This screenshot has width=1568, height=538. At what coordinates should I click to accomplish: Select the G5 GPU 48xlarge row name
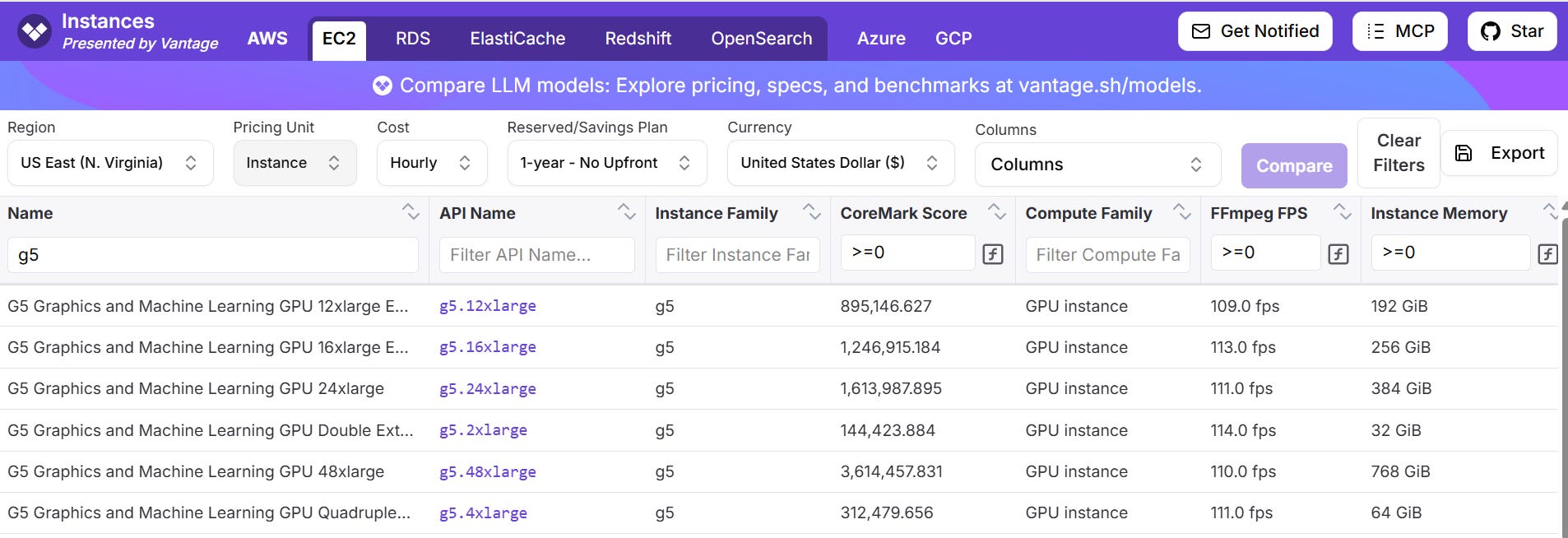[x=196, y=471]
